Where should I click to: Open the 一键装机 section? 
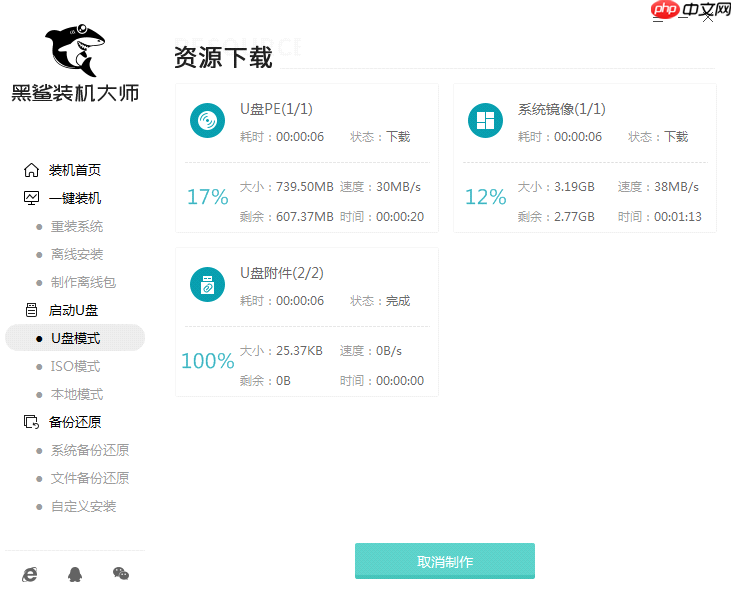[75, 198]
